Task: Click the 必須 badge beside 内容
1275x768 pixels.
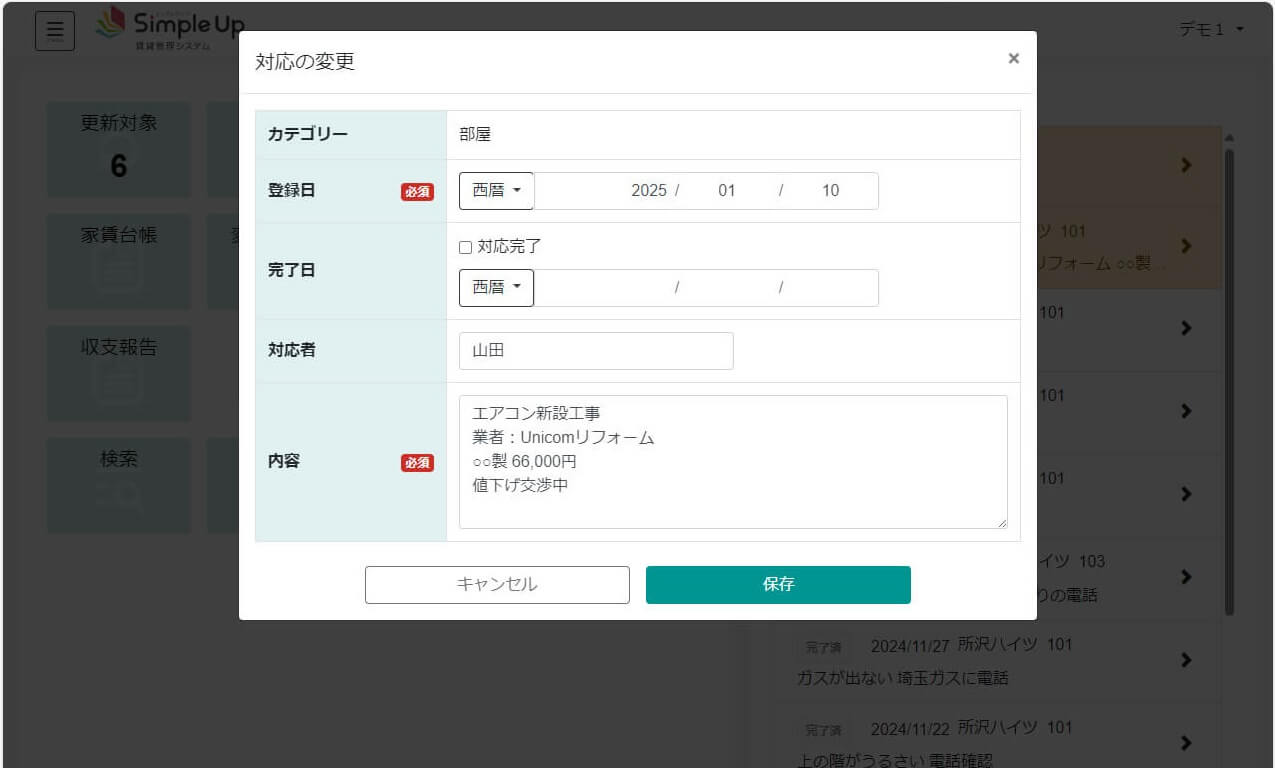Action: (418, 462)
